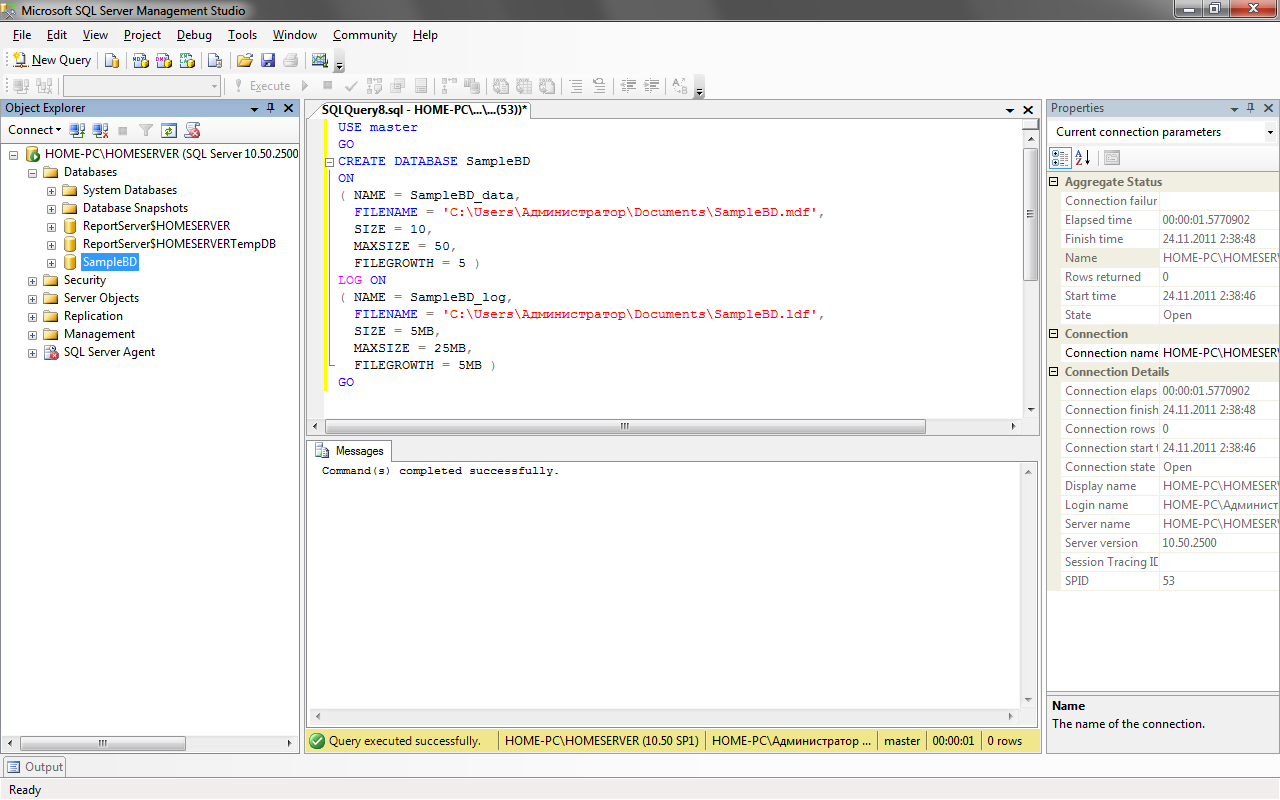This screenshot has height=800, width=1280.
Task: Toggle auto-hide pin on Properties panel
Action: [1250, 108]
